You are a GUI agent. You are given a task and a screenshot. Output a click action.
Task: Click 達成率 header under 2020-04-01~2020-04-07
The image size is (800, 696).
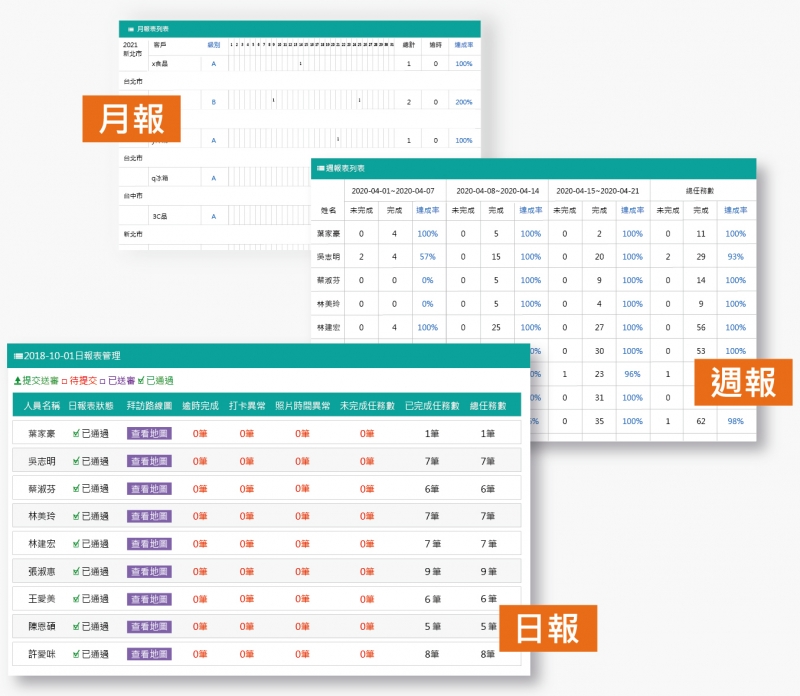click(427, 210)
